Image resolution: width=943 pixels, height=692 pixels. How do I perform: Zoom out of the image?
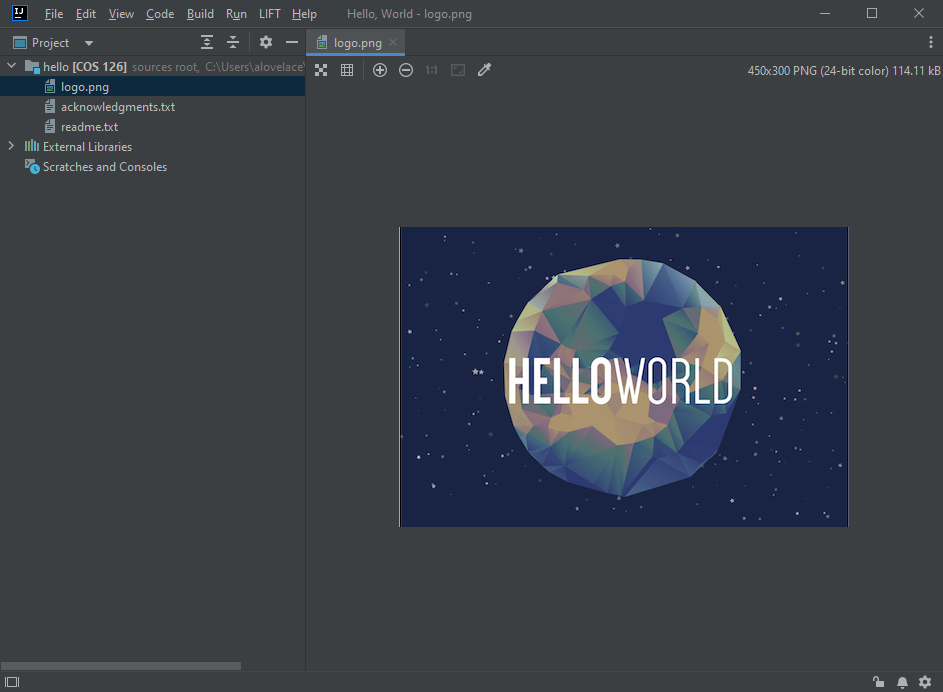[406, 70]
